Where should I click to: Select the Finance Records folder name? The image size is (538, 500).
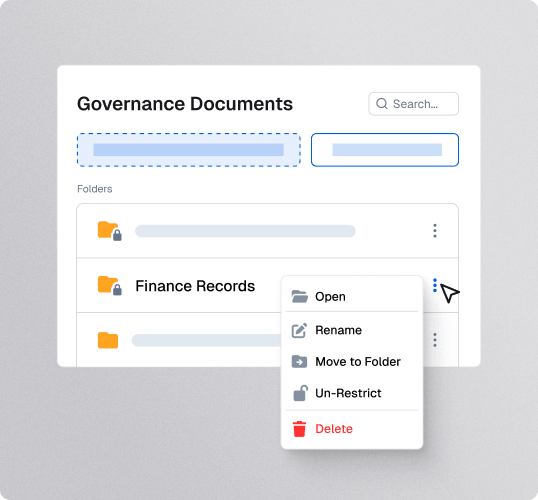click(195, 286)
